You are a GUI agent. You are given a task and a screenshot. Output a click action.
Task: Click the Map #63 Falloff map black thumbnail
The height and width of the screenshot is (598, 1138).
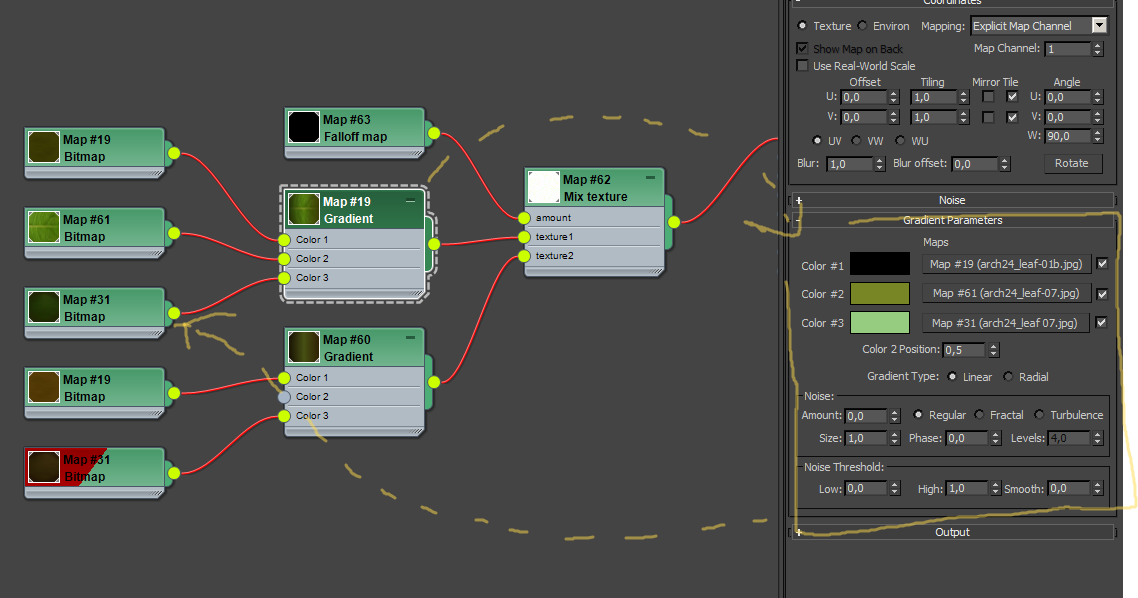tap(303, 127)
